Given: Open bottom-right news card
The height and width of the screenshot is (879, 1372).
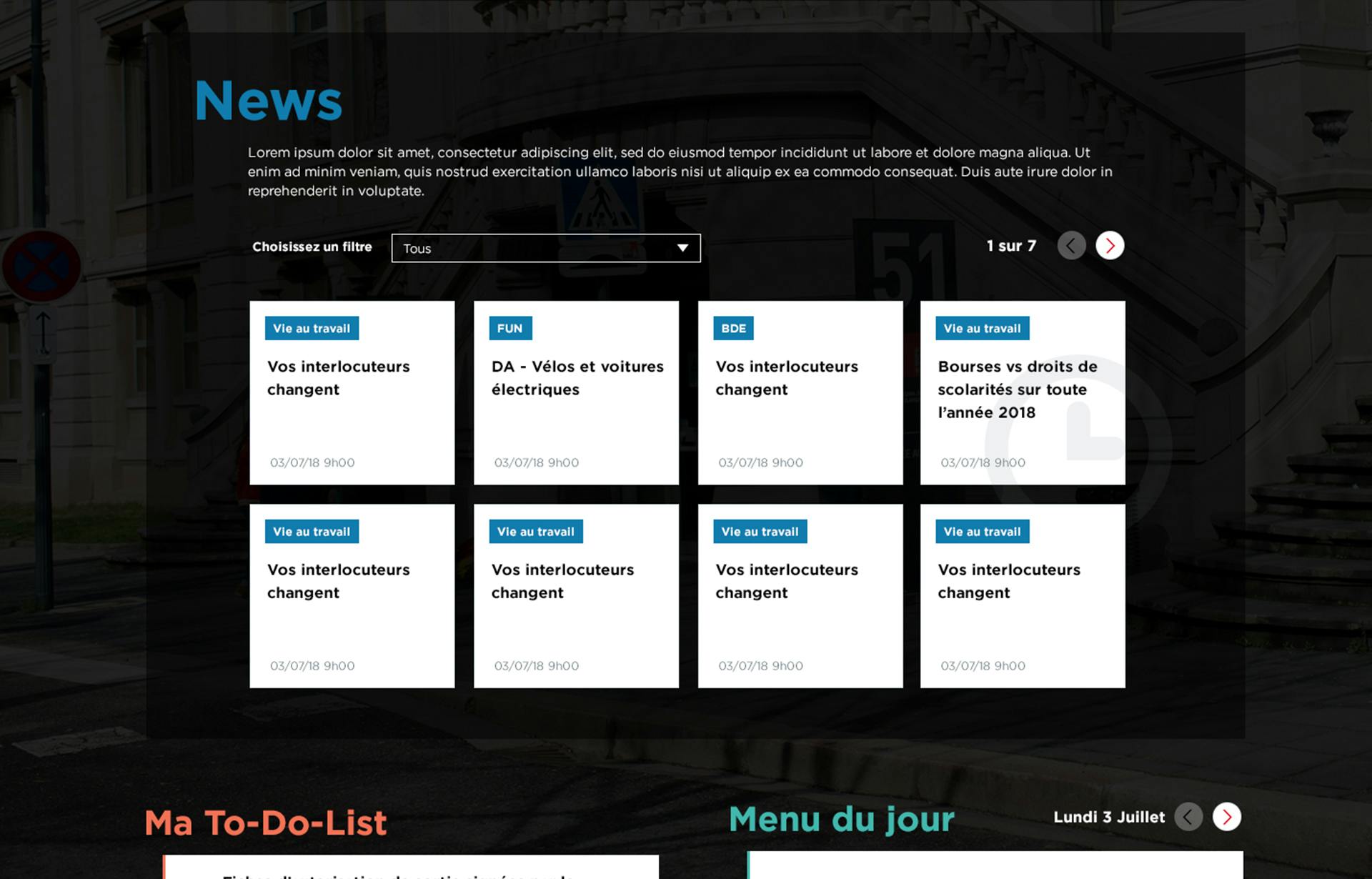Looking at the screenshot, I should point(1023,596).
